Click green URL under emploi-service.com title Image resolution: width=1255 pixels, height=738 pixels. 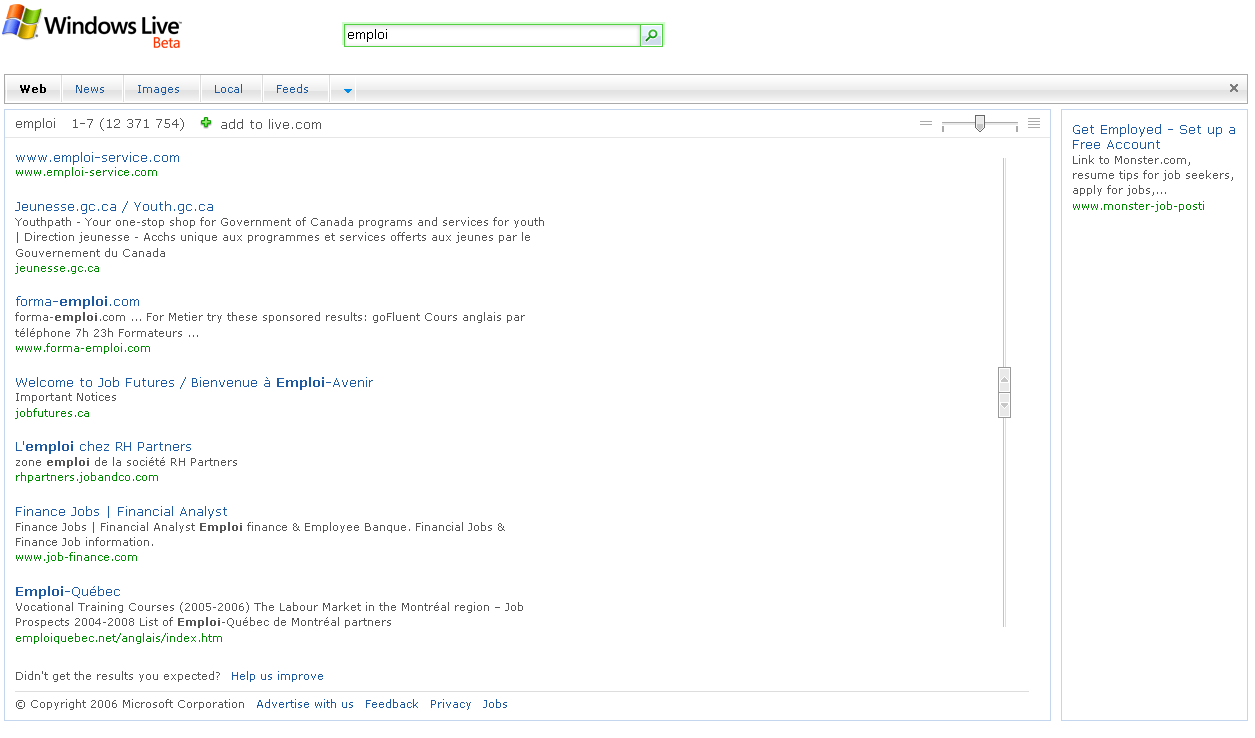tap(86, 172)
